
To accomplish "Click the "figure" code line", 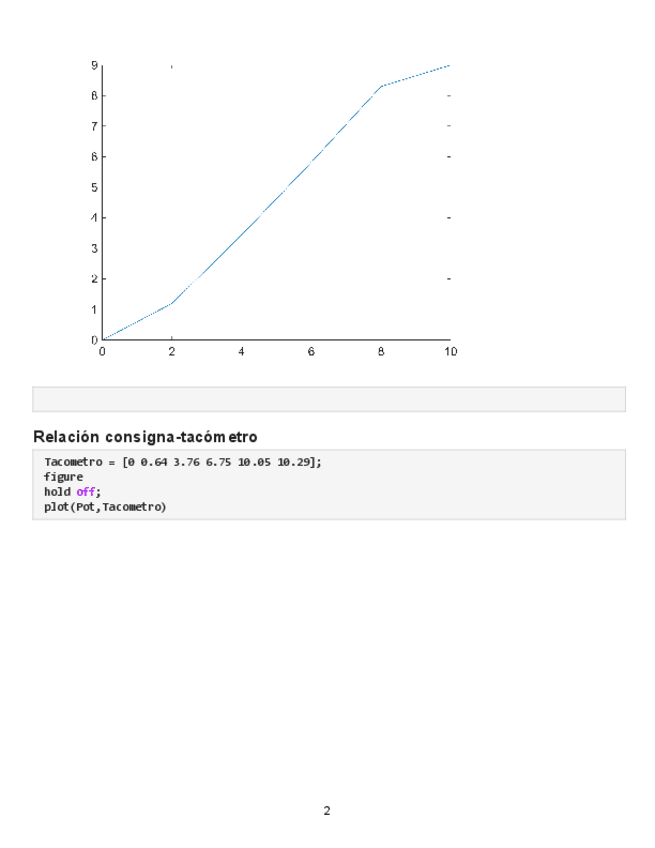I will 63,477.
